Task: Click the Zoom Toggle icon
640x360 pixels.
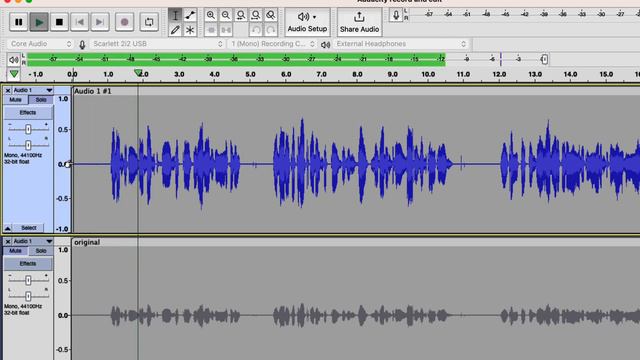Action: pos(271,16)
